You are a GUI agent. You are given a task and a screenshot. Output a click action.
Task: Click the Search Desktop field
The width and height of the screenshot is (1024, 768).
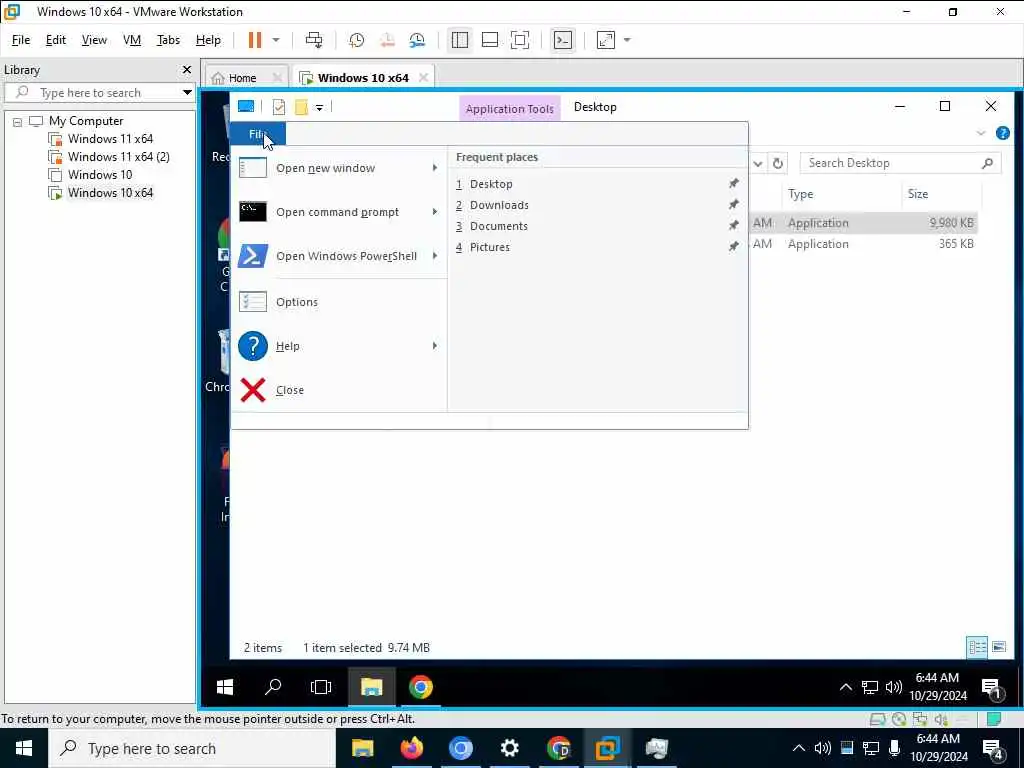point(900,163)
